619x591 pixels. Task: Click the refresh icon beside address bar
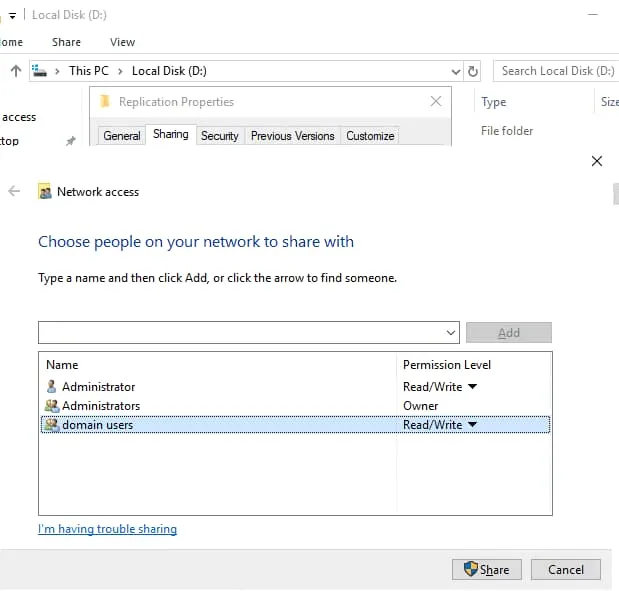coord(473,71)
